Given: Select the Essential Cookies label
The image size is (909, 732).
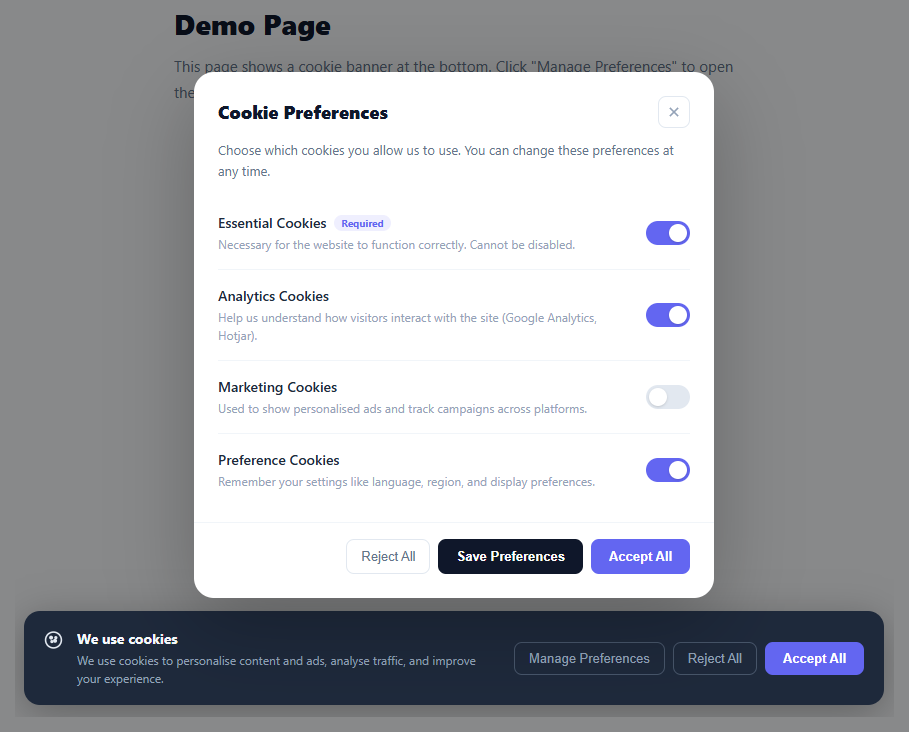Looking at the screenshot, I should pos(272,223).
